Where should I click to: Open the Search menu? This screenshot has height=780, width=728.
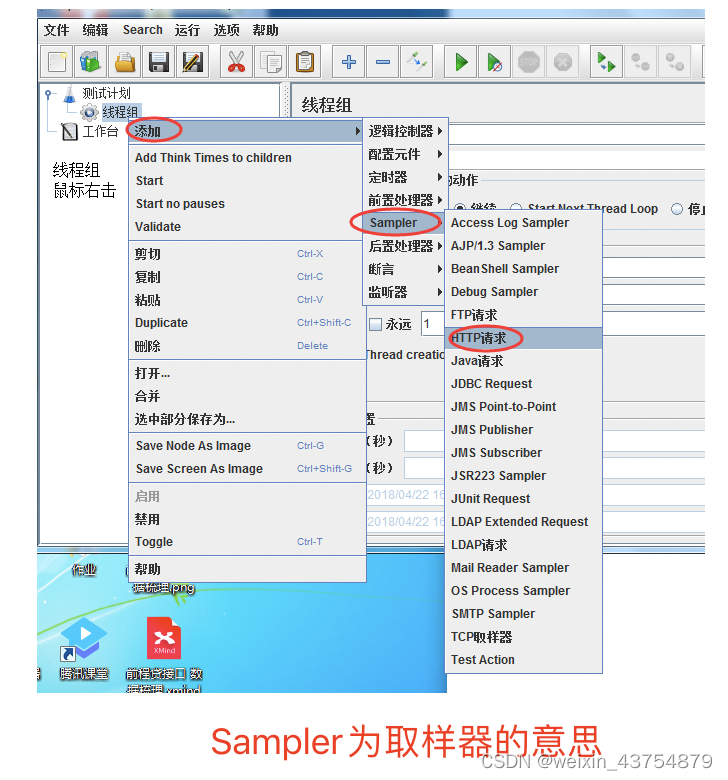point(143,30)
